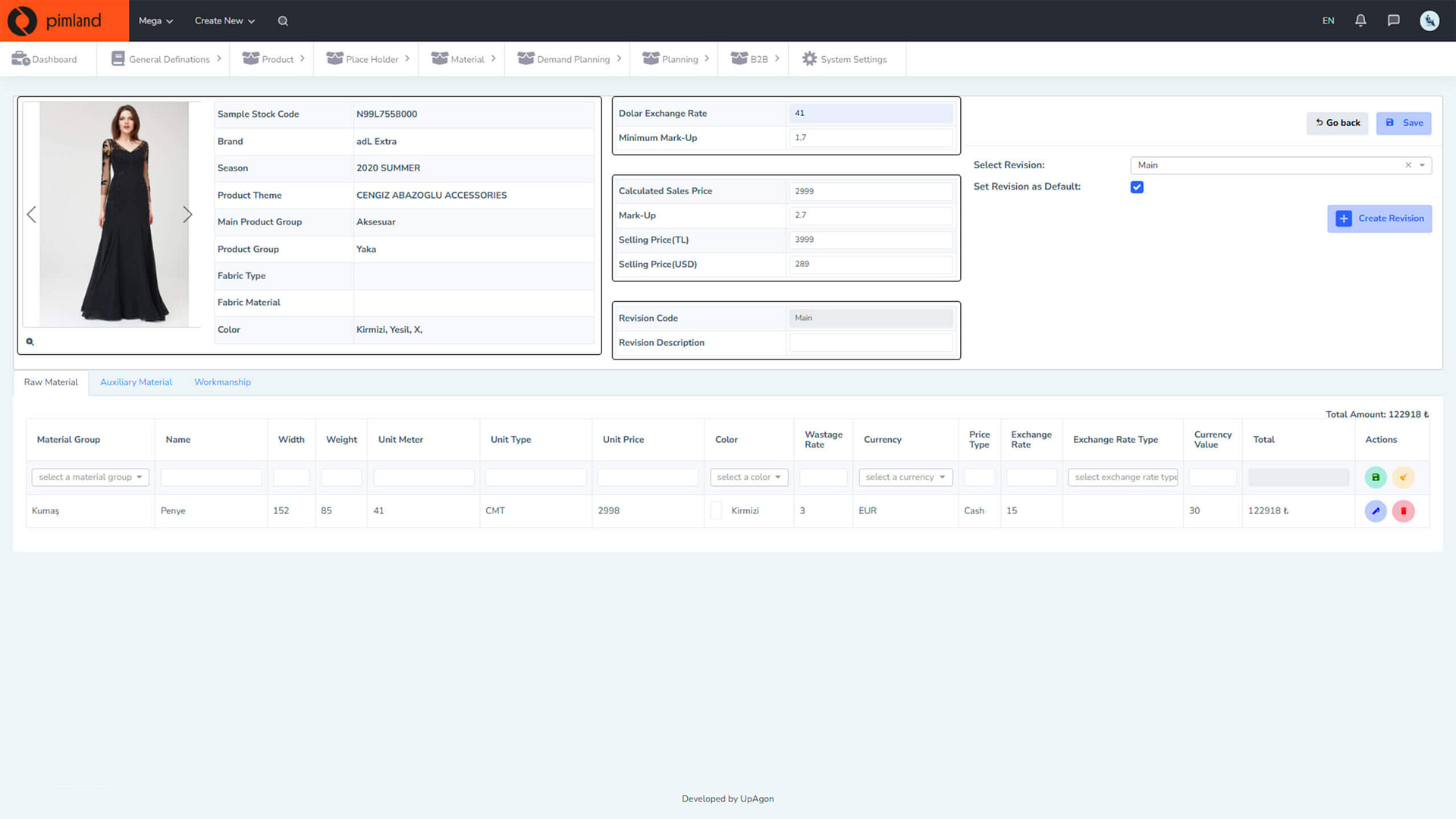Screen dimensions: 1456x819
Task: Open the chat messages icon
Action: coord(1393,20)
